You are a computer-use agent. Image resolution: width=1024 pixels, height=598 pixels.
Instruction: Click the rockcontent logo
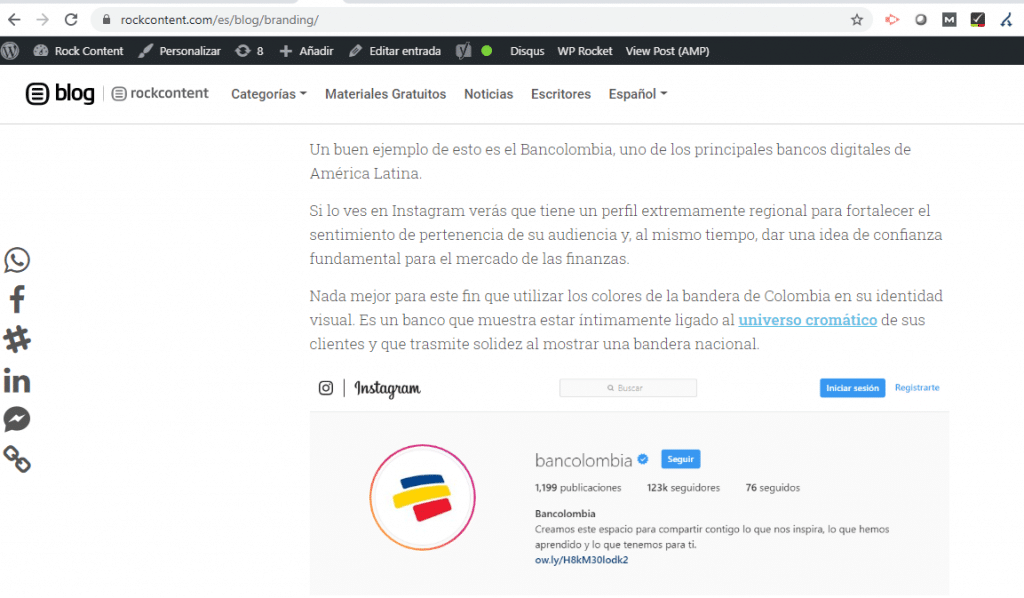[x=160, y=93]
